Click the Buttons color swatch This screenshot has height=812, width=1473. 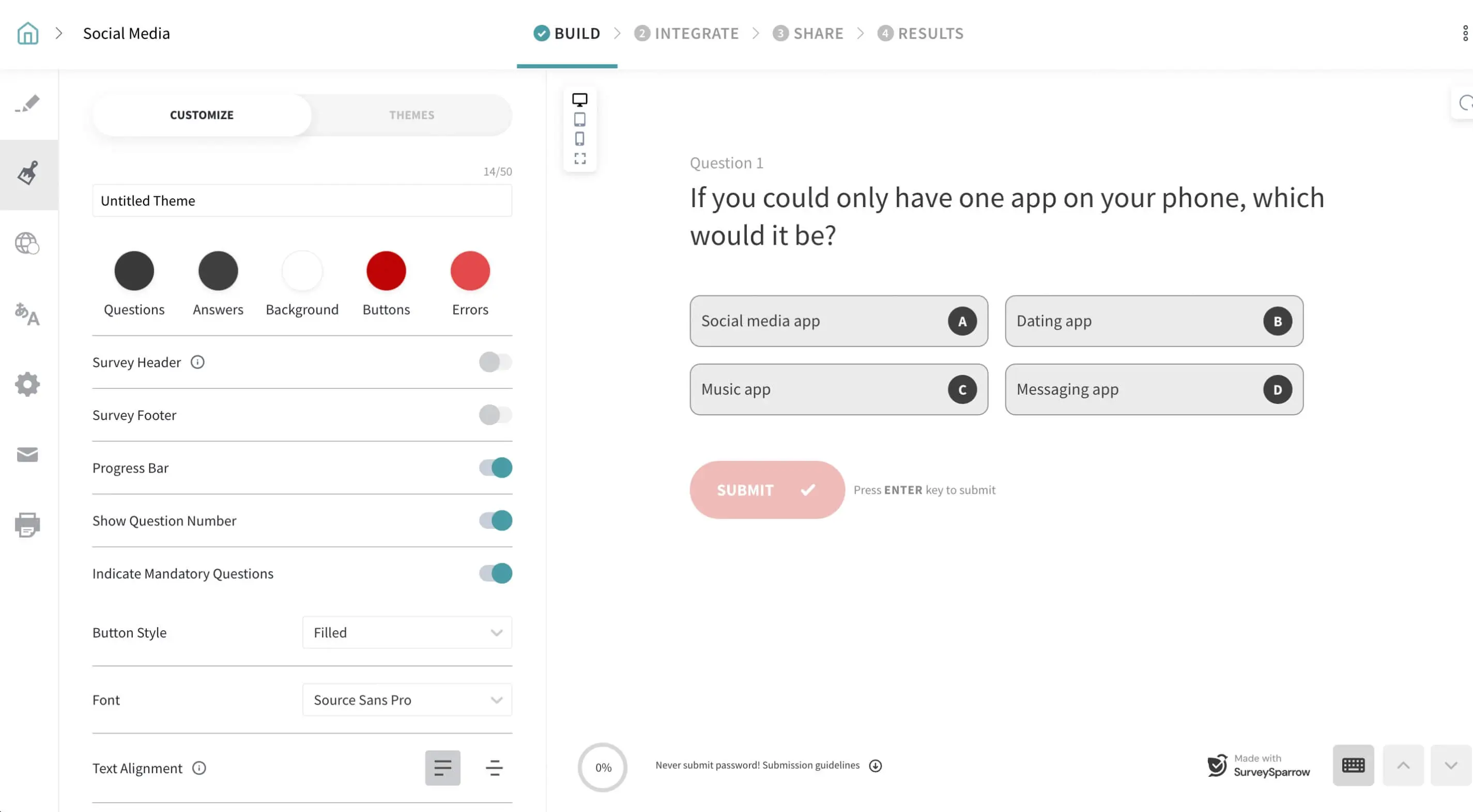pyautogui.click(x=386, y=270)
